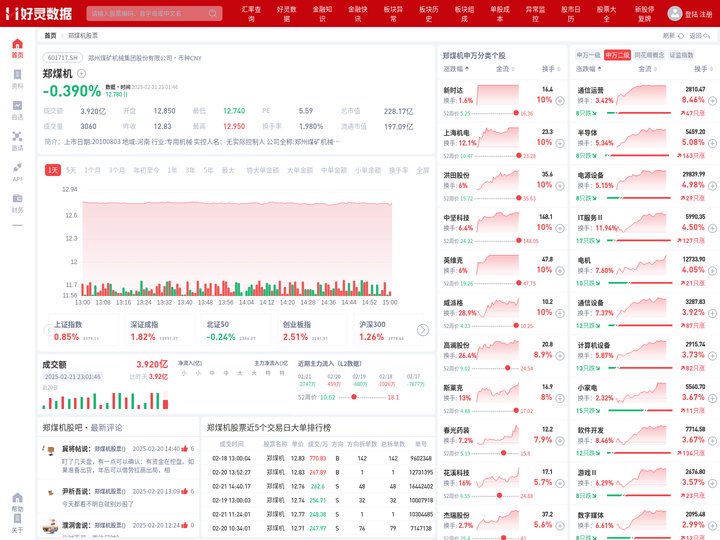Select the 1个月 chart range

pos(92,170)
